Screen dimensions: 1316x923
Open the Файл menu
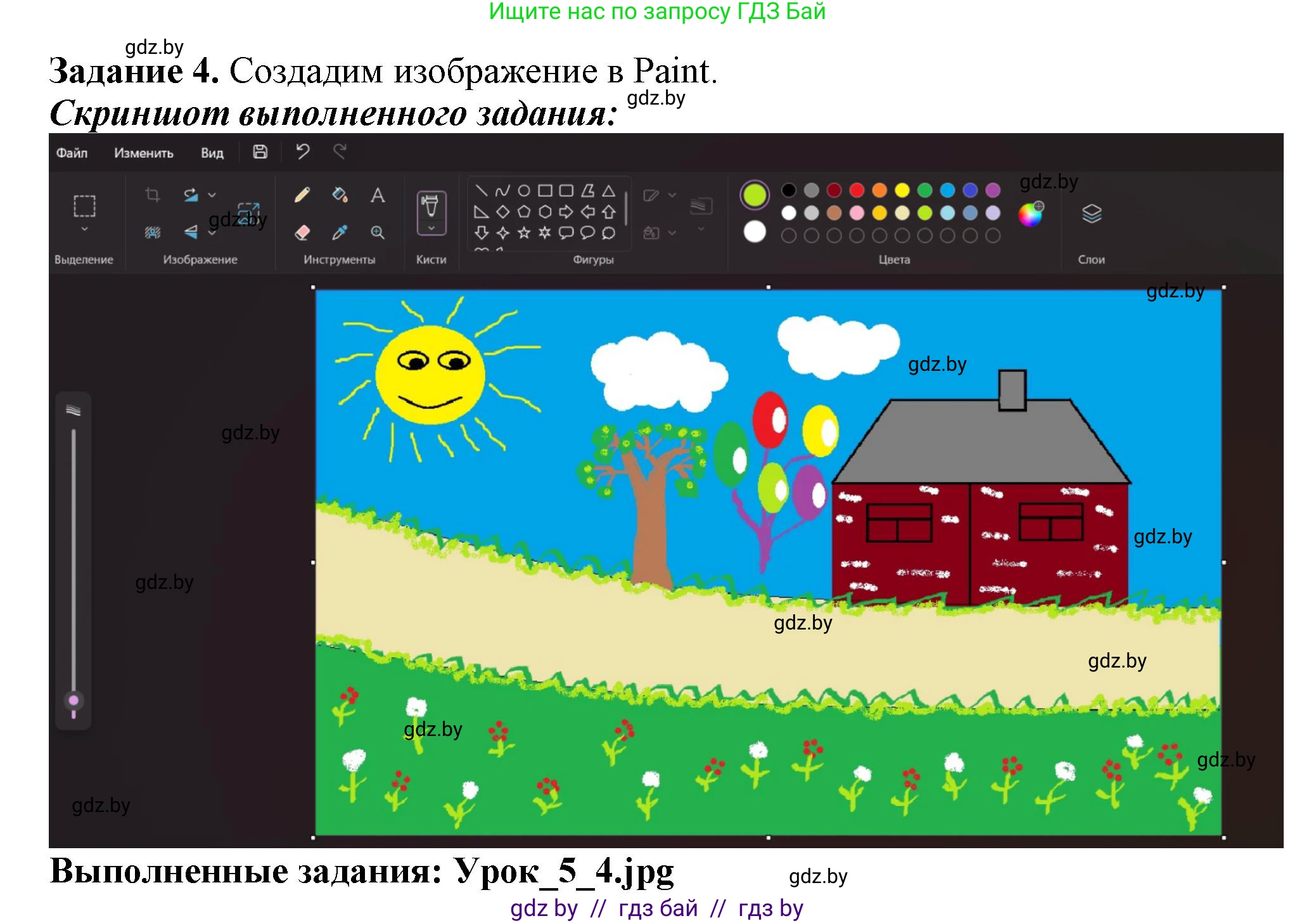[x=72, y=153]
